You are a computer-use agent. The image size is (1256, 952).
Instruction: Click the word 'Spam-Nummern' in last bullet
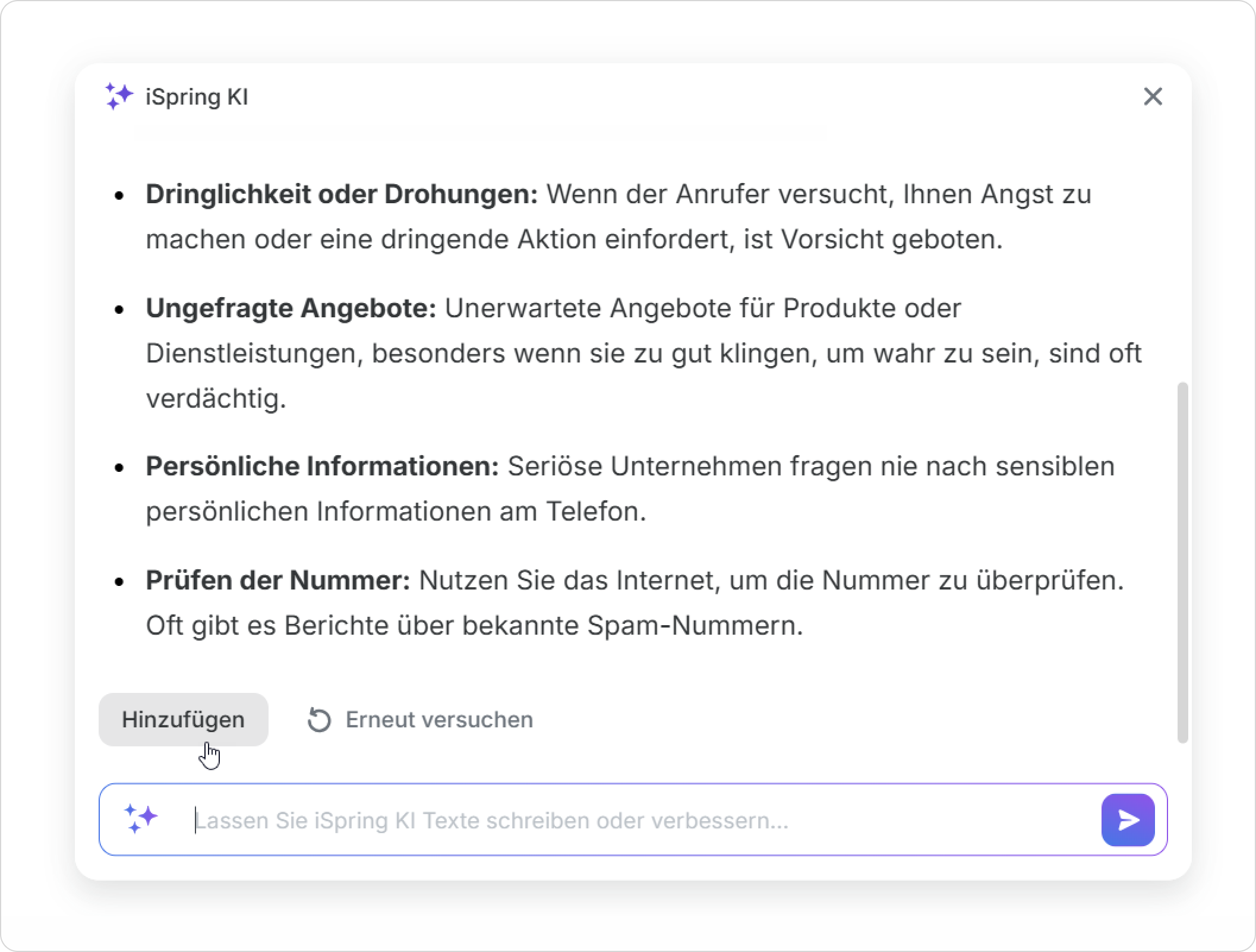[x=693, y=626]
